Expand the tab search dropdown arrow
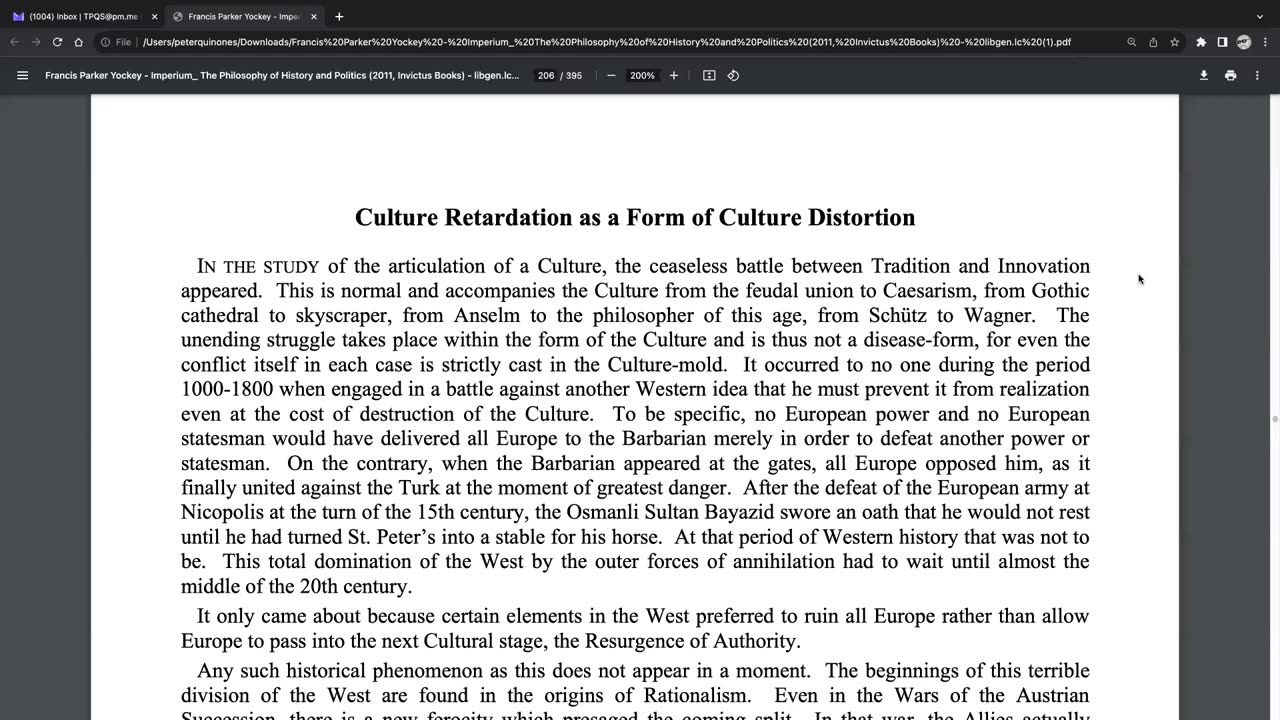This screenshot has height=720, width=1280. tap(1260, 17)
